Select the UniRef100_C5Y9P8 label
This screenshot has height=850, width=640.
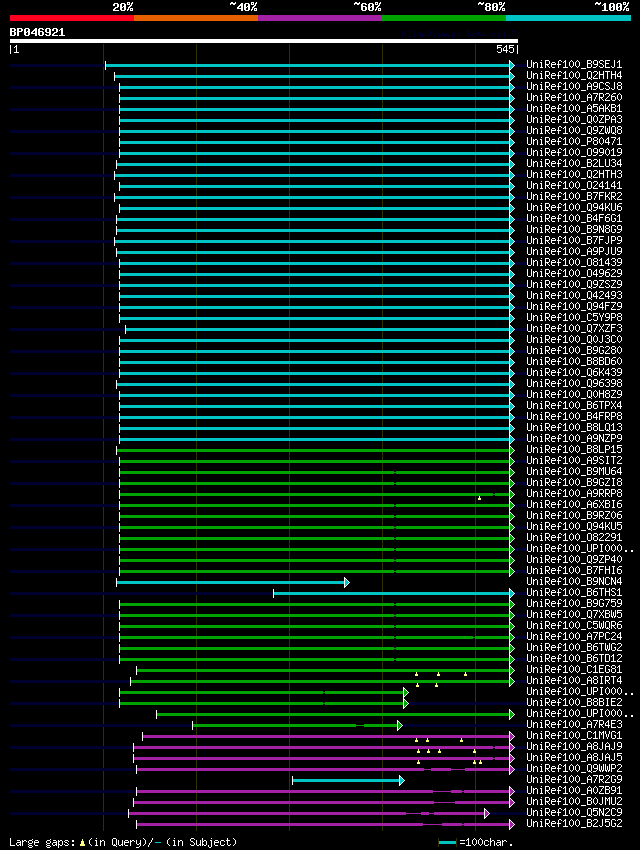574,317
